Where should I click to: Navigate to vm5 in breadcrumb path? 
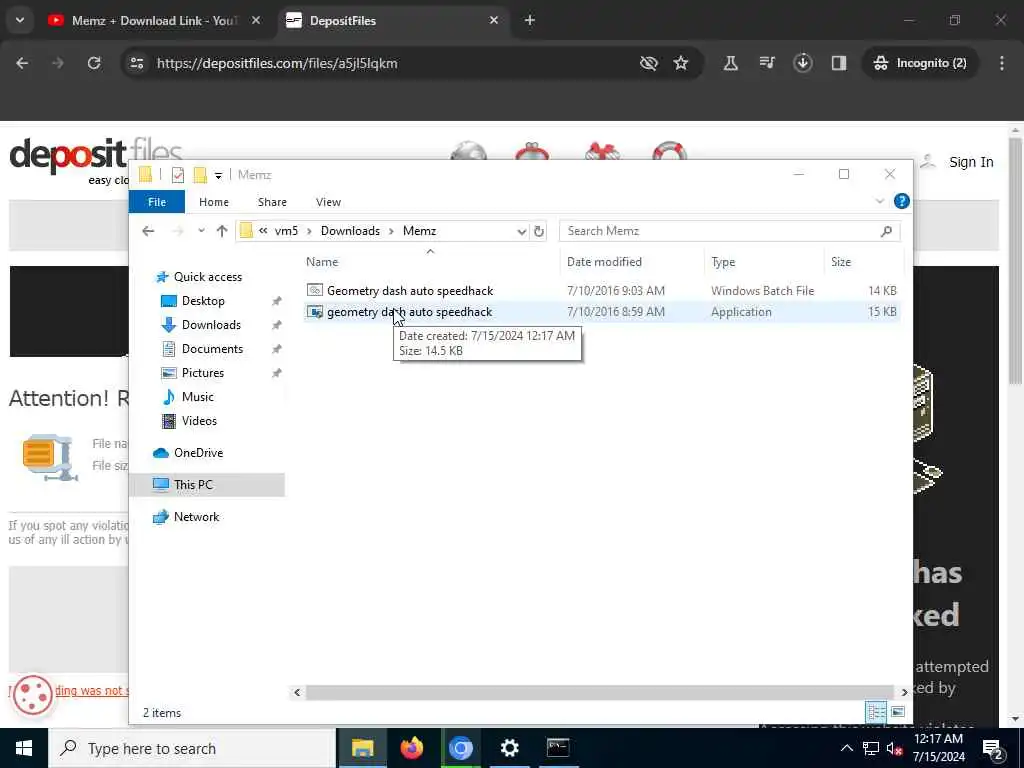point(286,231)
